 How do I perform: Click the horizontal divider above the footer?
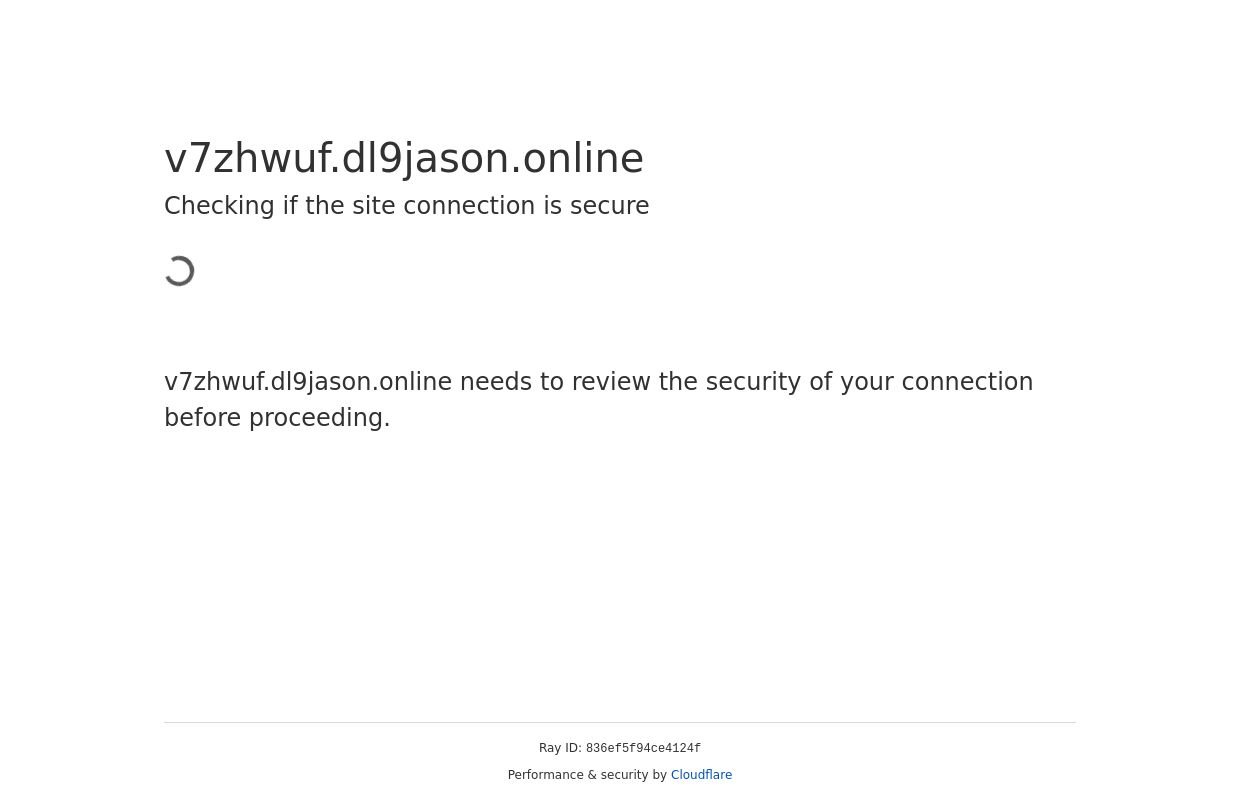(620, 722)
